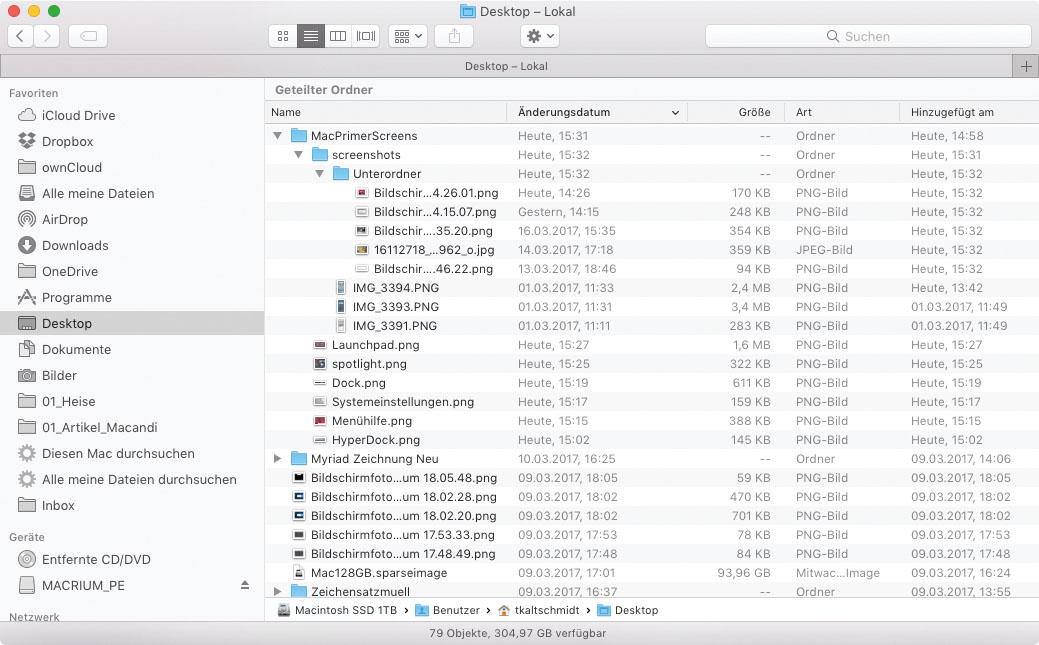Go back to previous folder

click(21, 36)
